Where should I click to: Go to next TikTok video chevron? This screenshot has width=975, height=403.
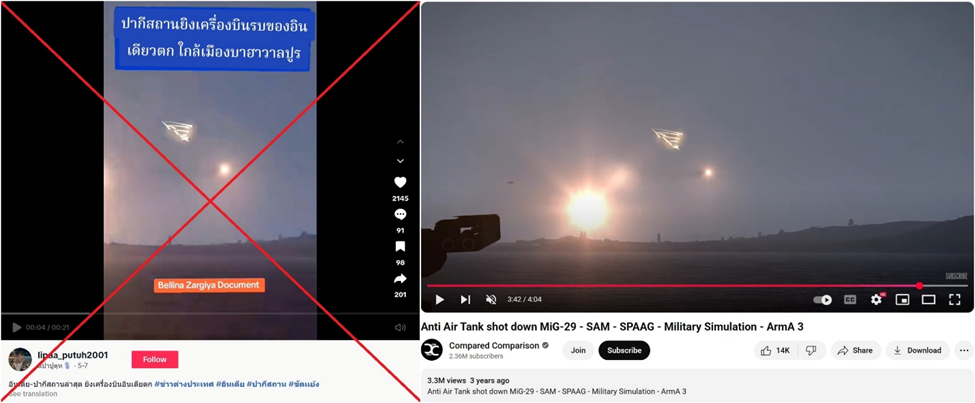(x=400, y=161)
